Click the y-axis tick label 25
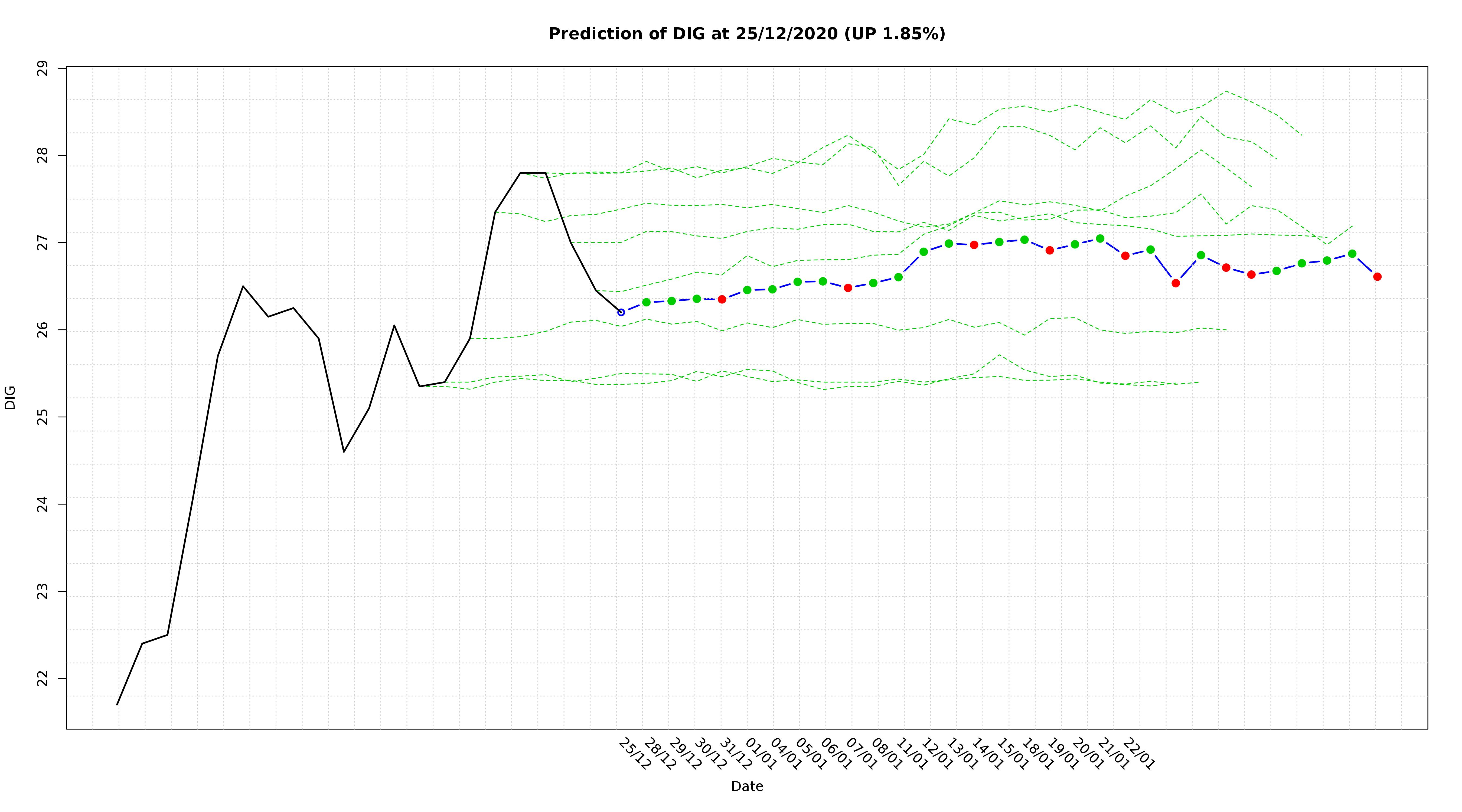The width and height of the screenshot is (1462, 812). point(42,417)
